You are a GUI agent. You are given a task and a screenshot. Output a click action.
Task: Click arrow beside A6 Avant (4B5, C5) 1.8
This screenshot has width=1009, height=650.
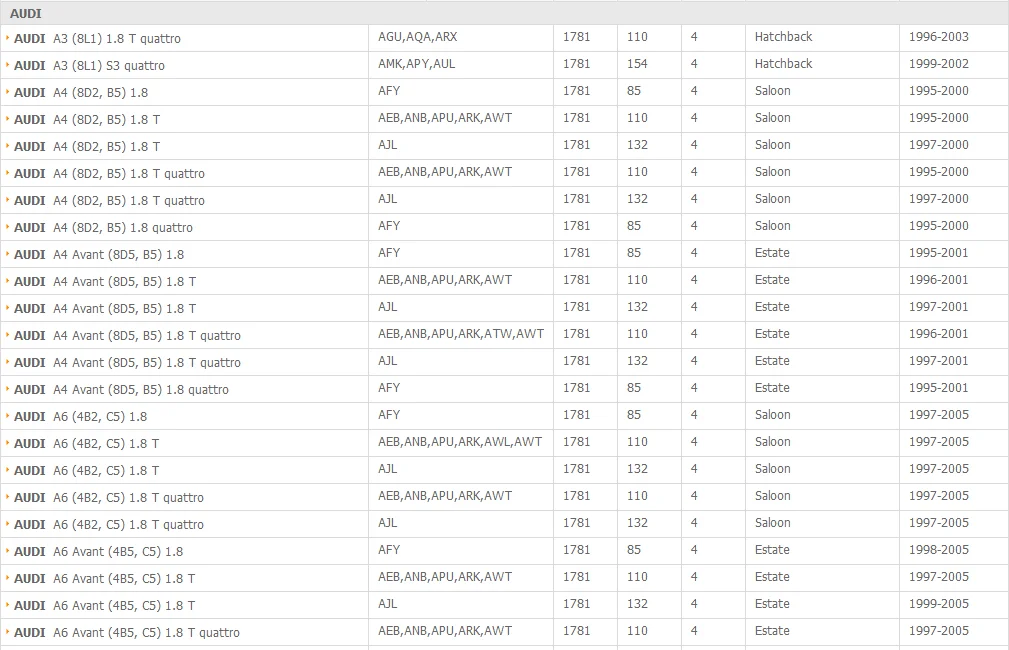click(7, 552)
